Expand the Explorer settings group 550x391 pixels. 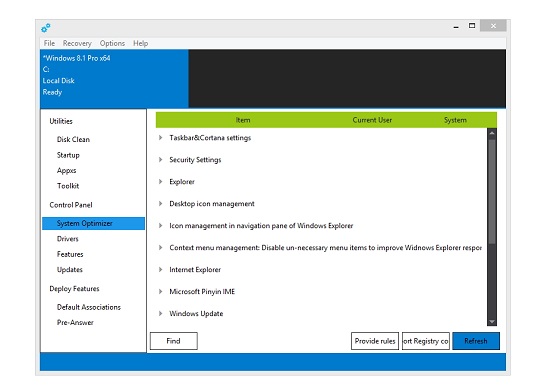tap(160, 182)
